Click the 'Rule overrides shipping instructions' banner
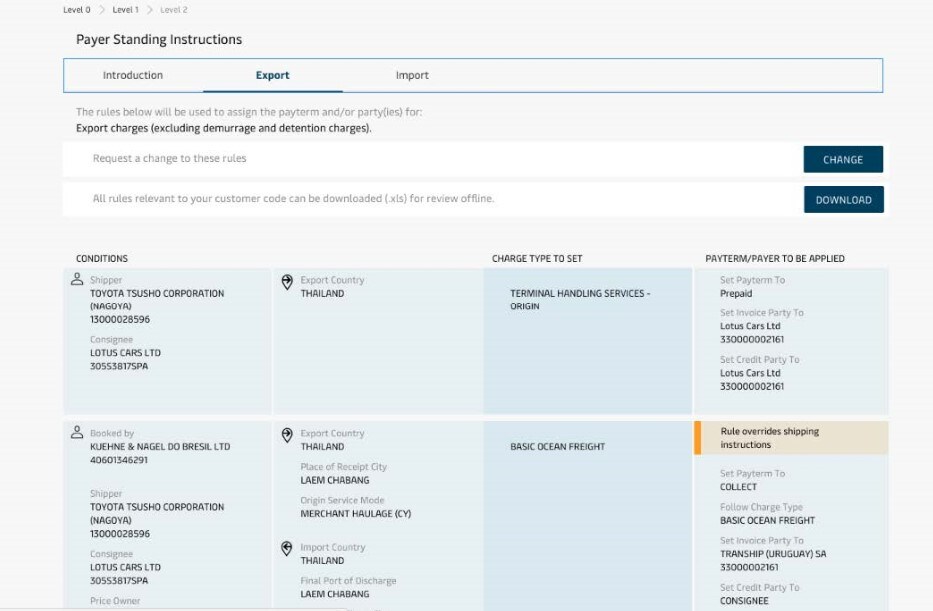933x611 pixels. (790, 438)
